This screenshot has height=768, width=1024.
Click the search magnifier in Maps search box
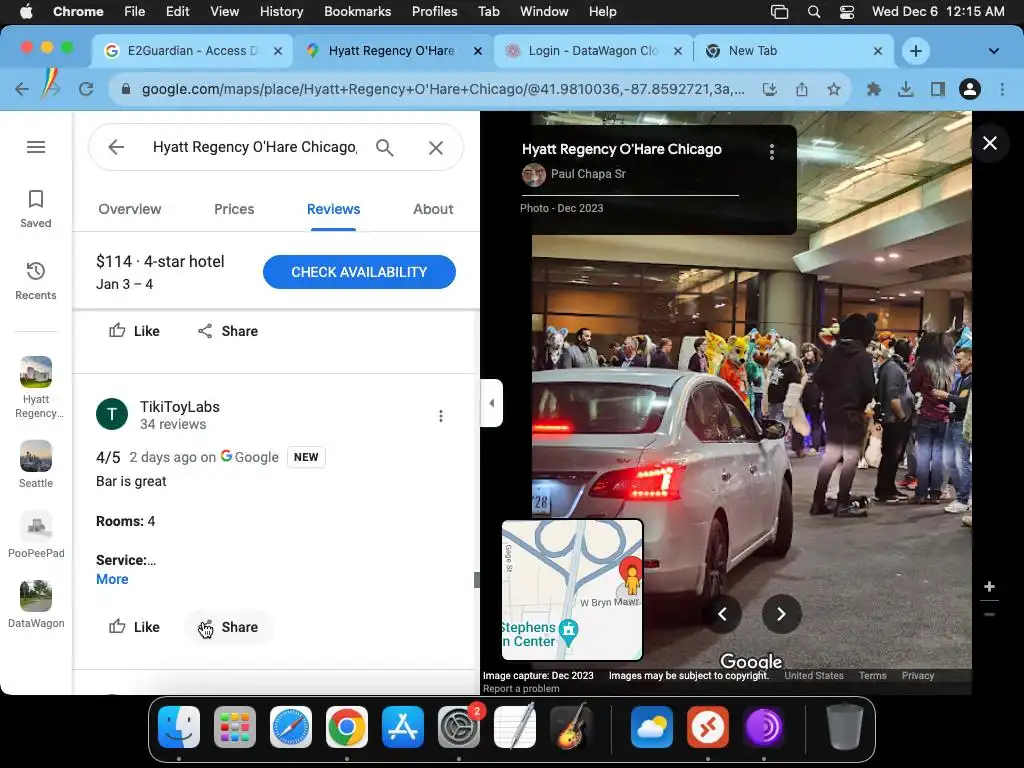[385, 148]
